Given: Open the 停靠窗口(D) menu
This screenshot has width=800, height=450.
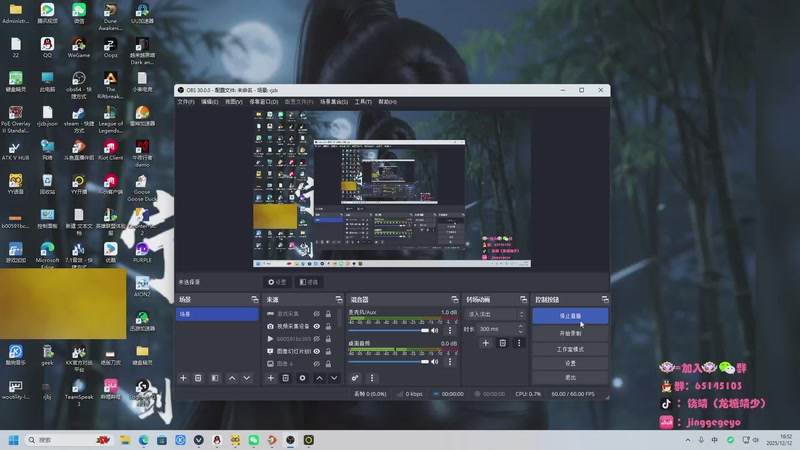Looking at the screenshot, I should (x=263, y=102).
